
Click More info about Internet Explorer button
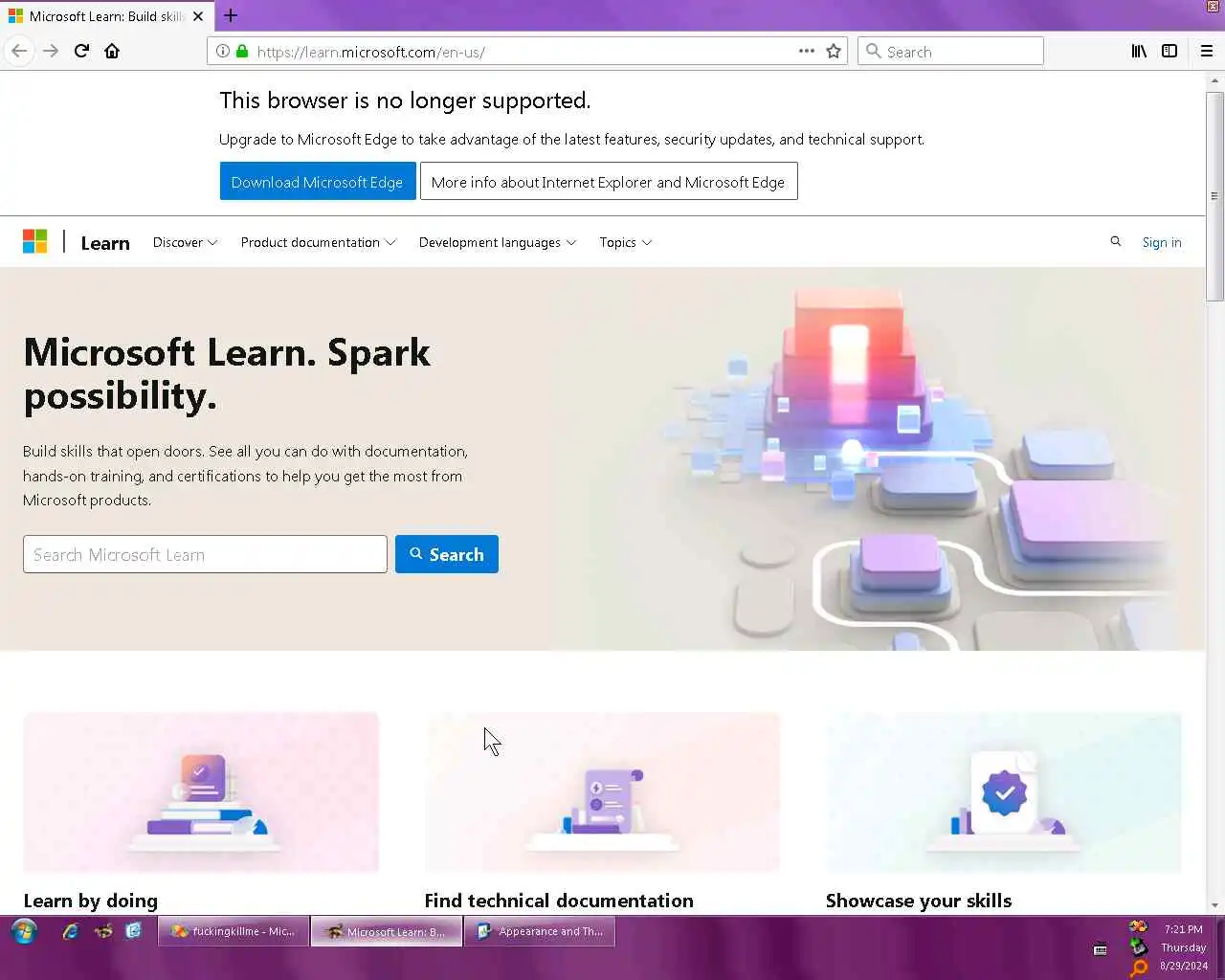tap(609, 182)
